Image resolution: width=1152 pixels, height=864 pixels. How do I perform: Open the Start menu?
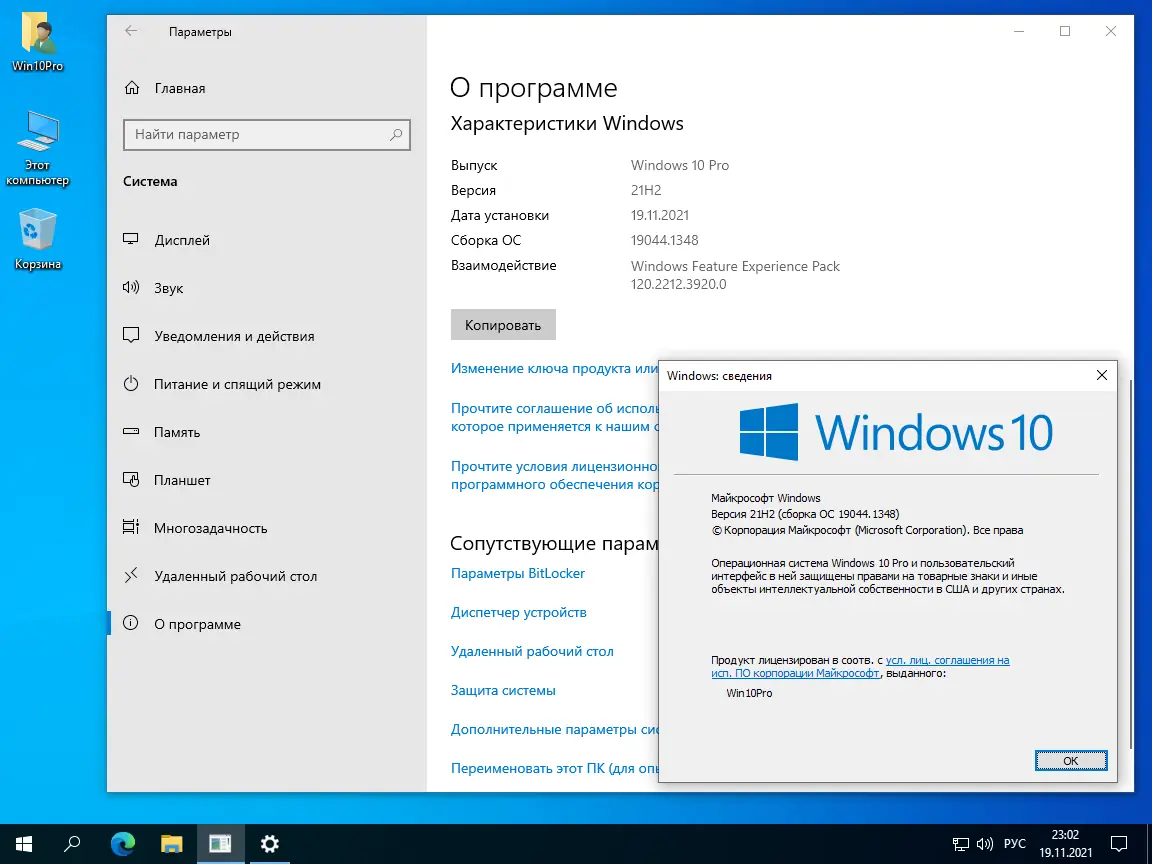click(22, 844)
